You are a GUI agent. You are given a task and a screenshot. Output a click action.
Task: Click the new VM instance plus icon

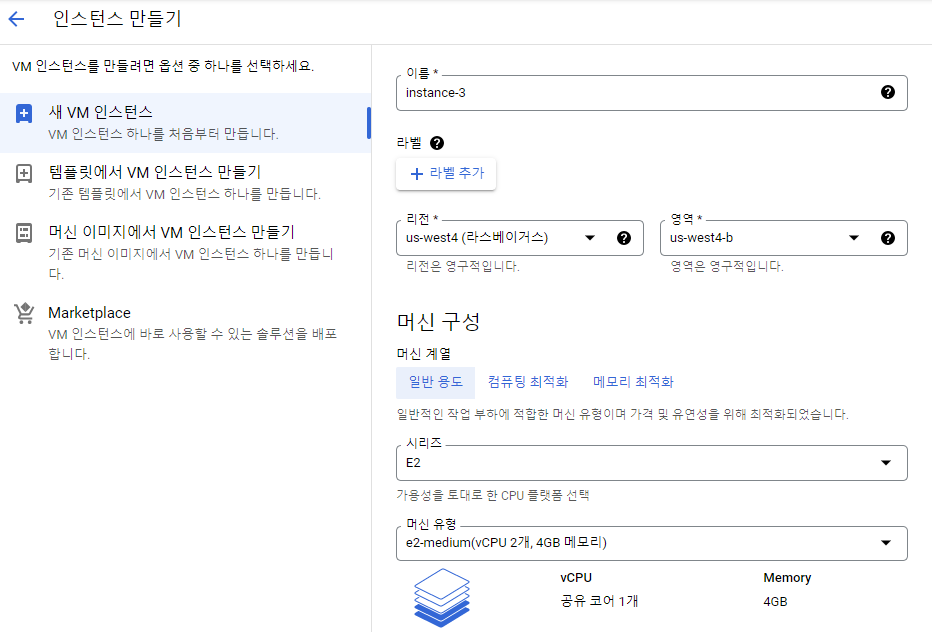point(24,113)
